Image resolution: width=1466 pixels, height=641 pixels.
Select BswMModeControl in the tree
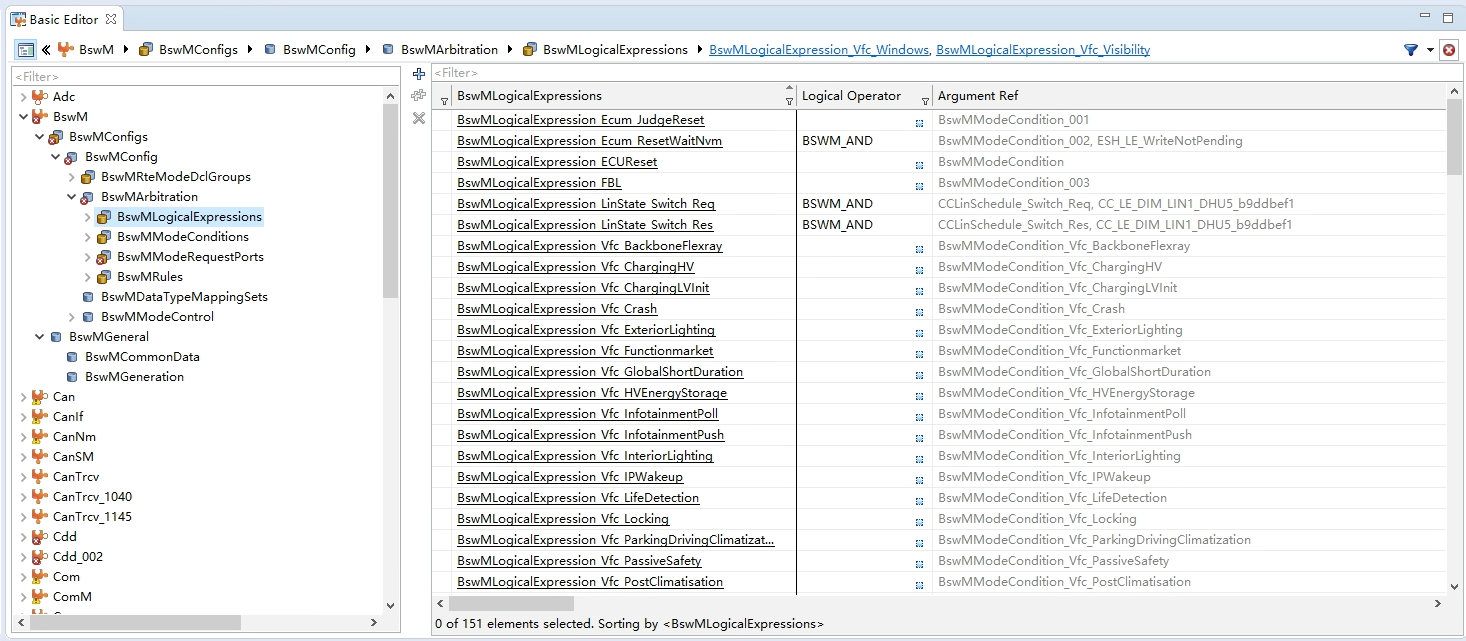coord(157,317)
